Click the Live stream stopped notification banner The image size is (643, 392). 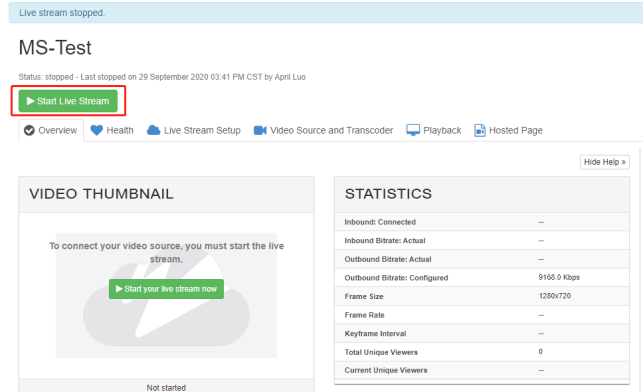326,13
